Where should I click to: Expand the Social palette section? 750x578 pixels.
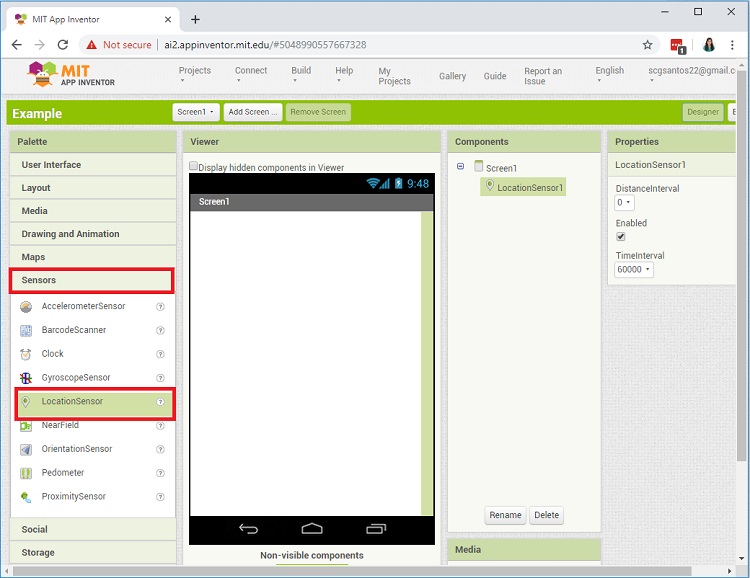pos(93,529)
